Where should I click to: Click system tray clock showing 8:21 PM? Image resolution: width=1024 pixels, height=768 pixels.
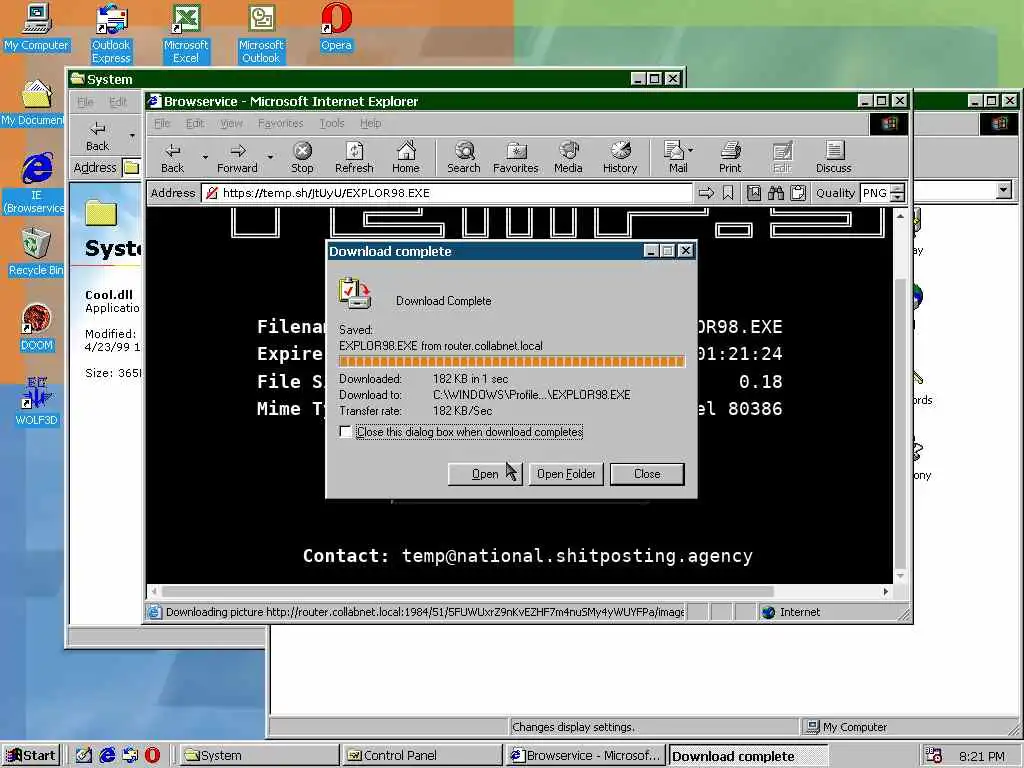(x=981, y=756)
